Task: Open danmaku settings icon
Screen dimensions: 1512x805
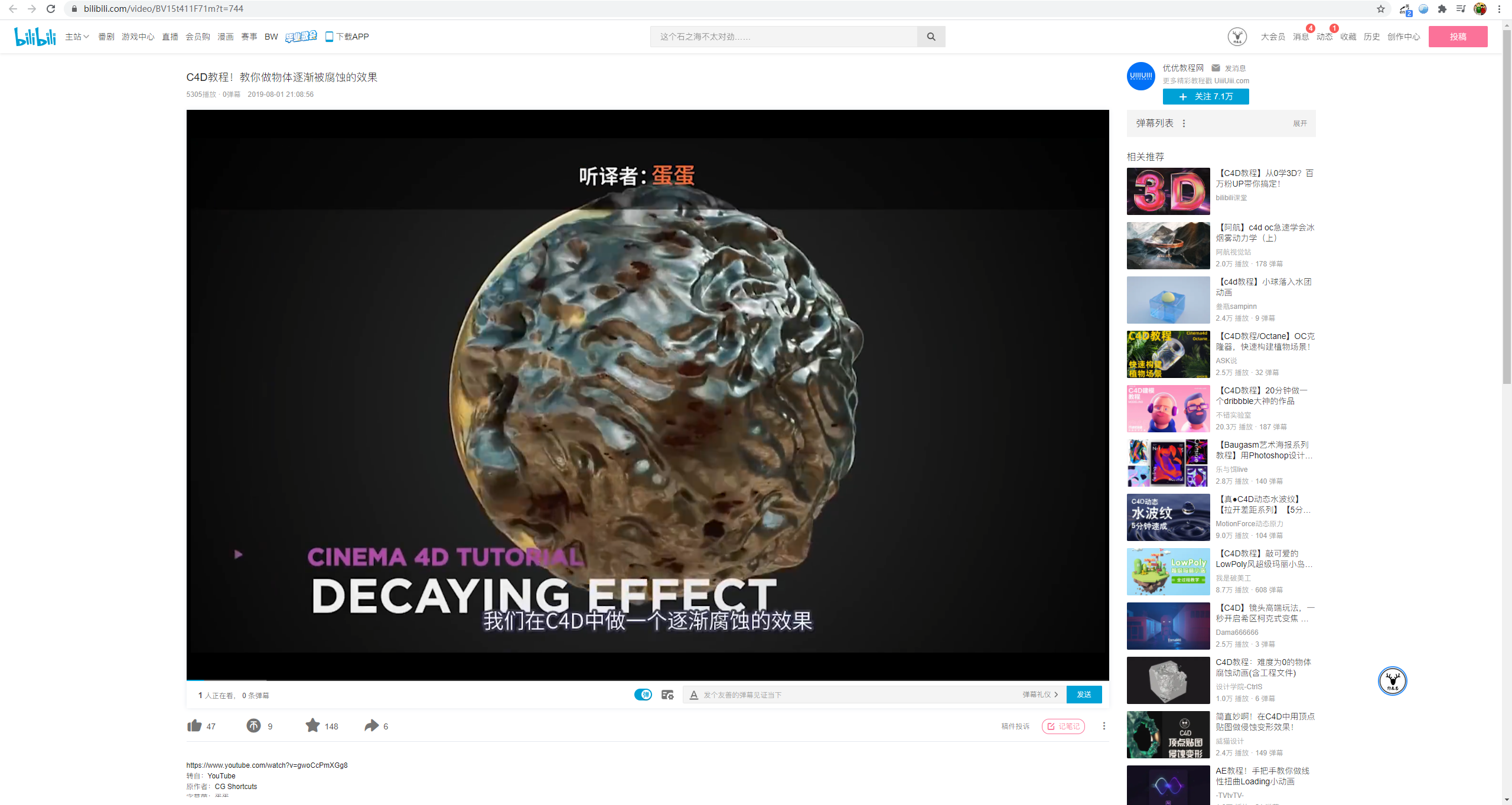Action: (x=667, y=695)
